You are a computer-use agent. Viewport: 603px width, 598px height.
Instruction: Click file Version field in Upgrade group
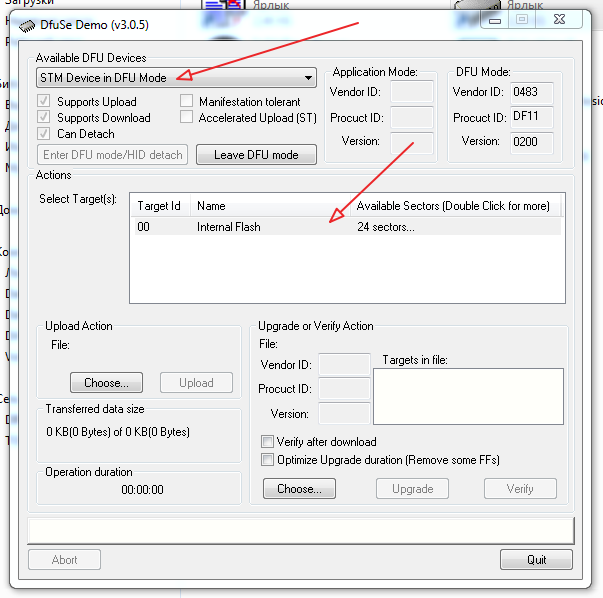click(344, 413)
